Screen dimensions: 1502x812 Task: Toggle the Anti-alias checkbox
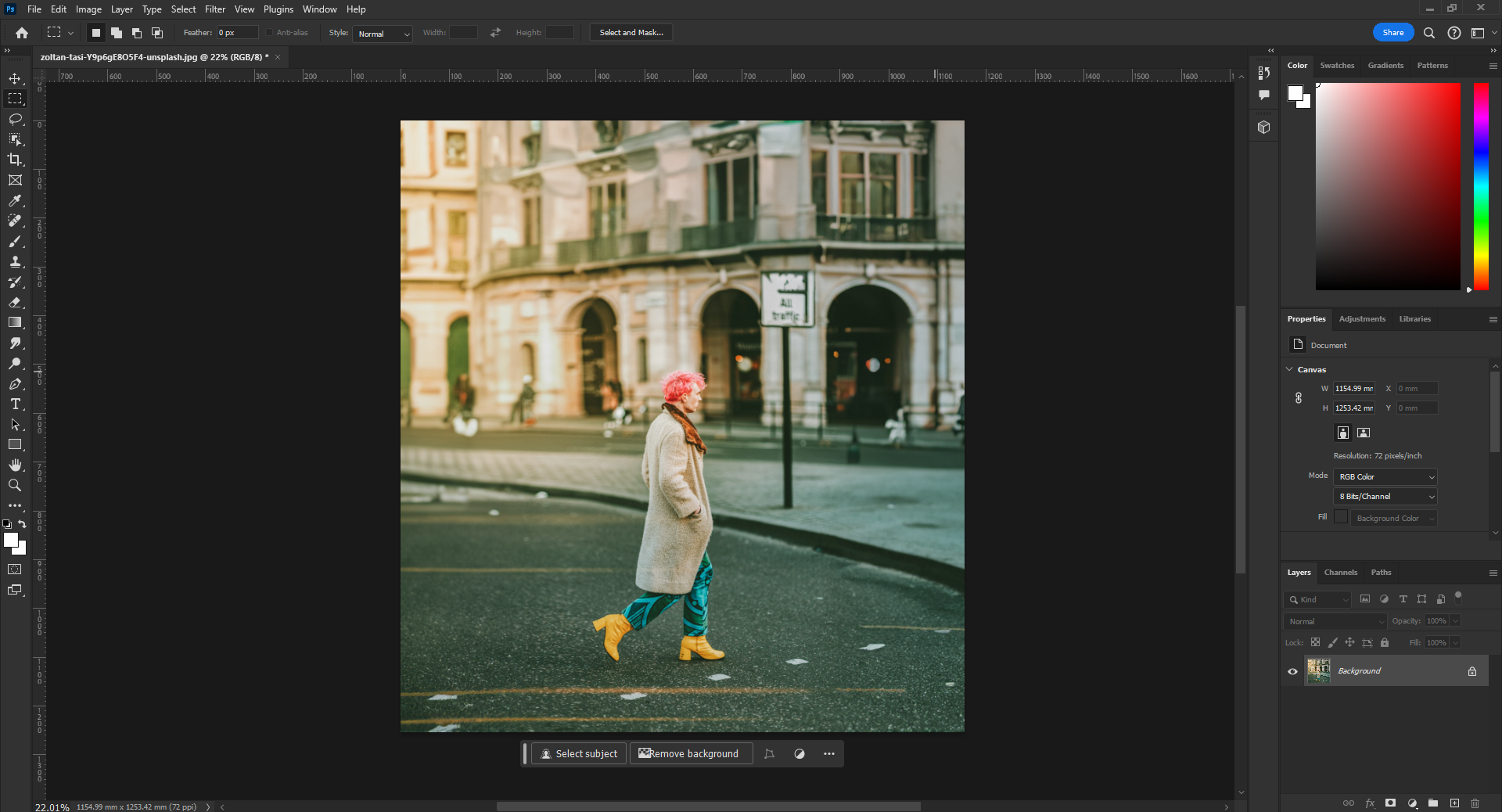pyautogui.click(x=269, y=33)
